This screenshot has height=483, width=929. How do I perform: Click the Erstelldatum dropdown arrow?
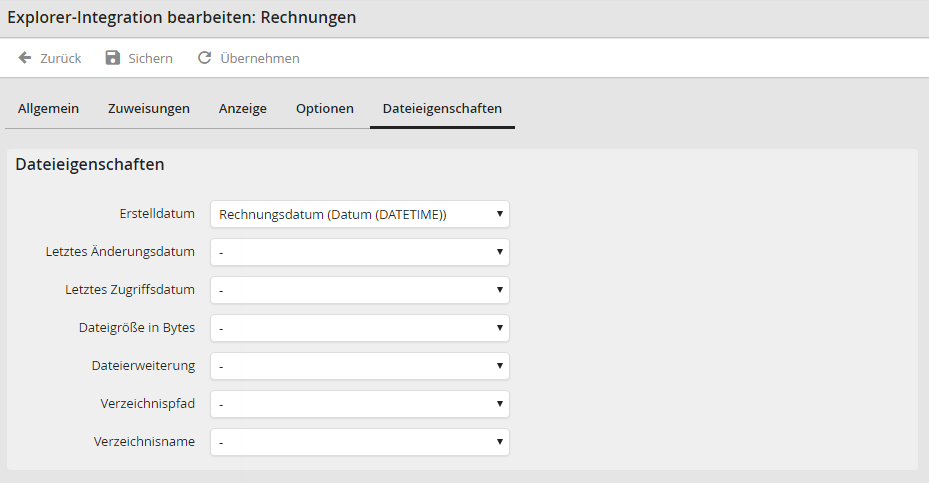[x=499, y=214]
